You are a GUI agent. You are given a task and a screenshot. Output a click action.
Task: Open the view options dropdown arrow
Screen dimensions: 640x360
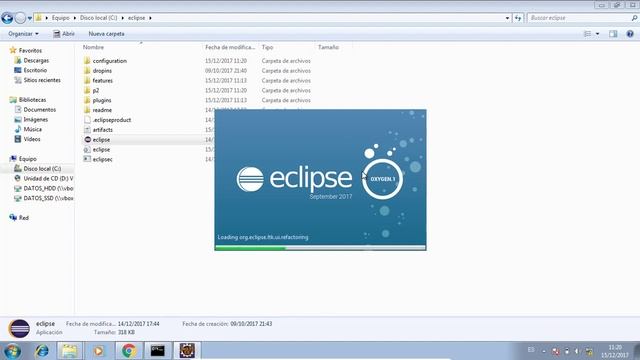[597, 34]
